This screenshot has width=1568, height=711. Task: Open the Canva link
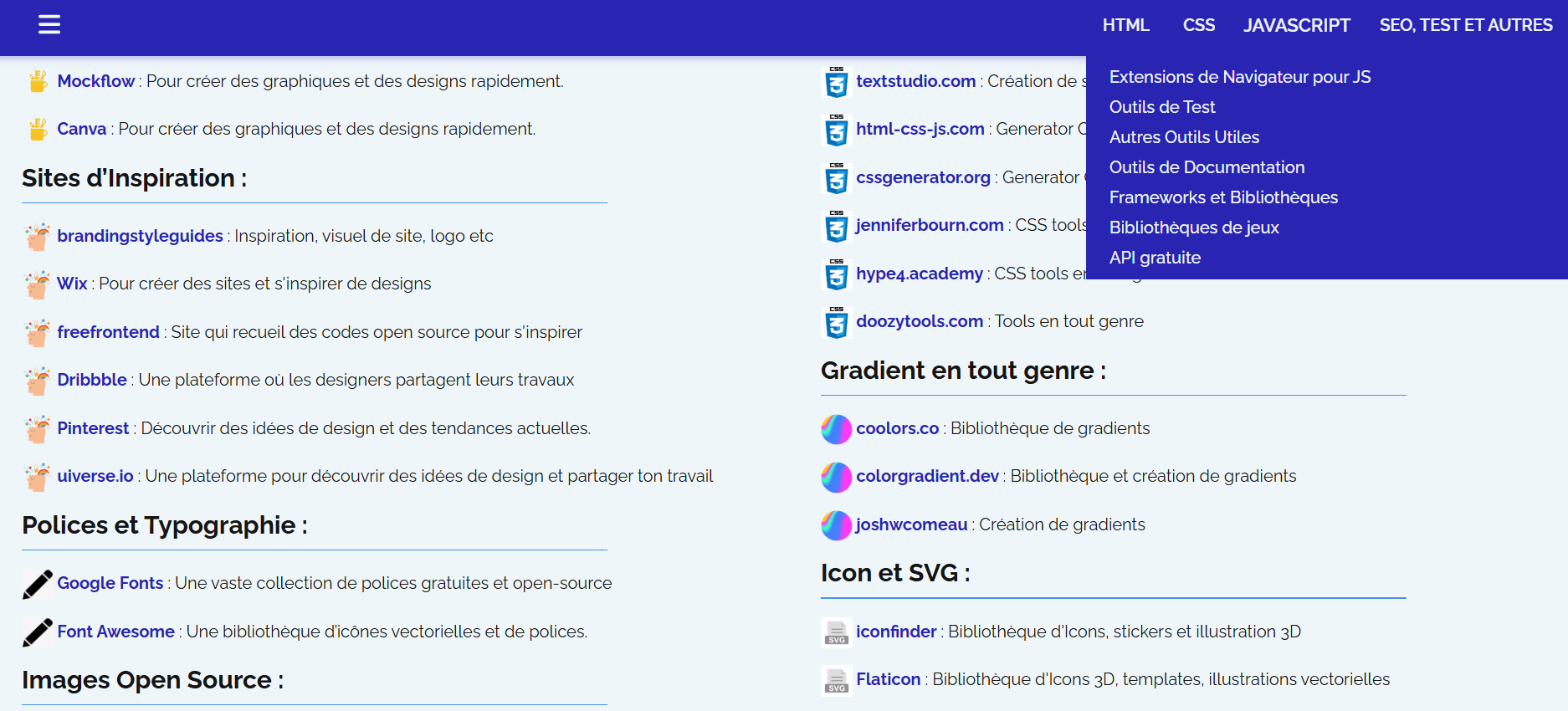pos(82,129)
